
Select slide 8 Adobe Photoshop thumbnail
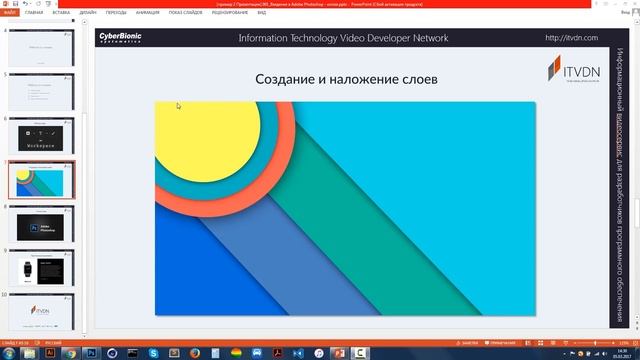pyautogui.click(x=41, y=224)
